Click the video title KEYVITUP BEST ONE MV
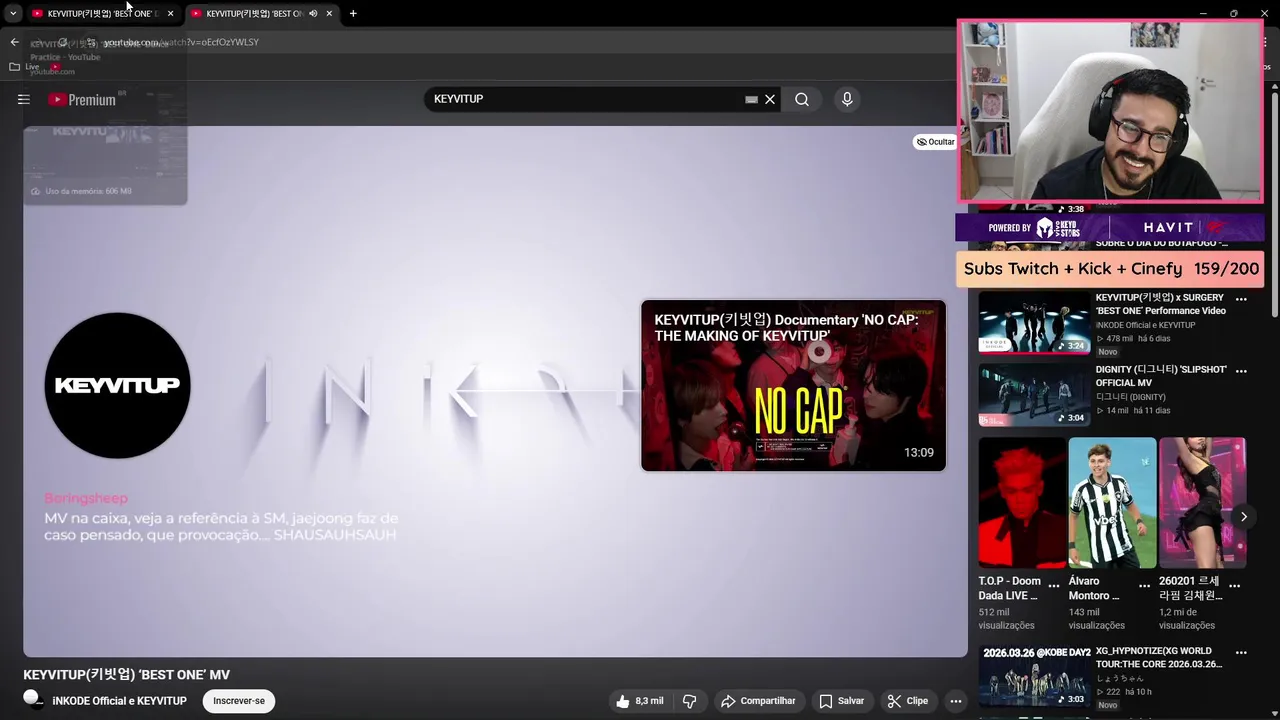The height and width of the screenshot is (720, 1280). pos(127,675)
